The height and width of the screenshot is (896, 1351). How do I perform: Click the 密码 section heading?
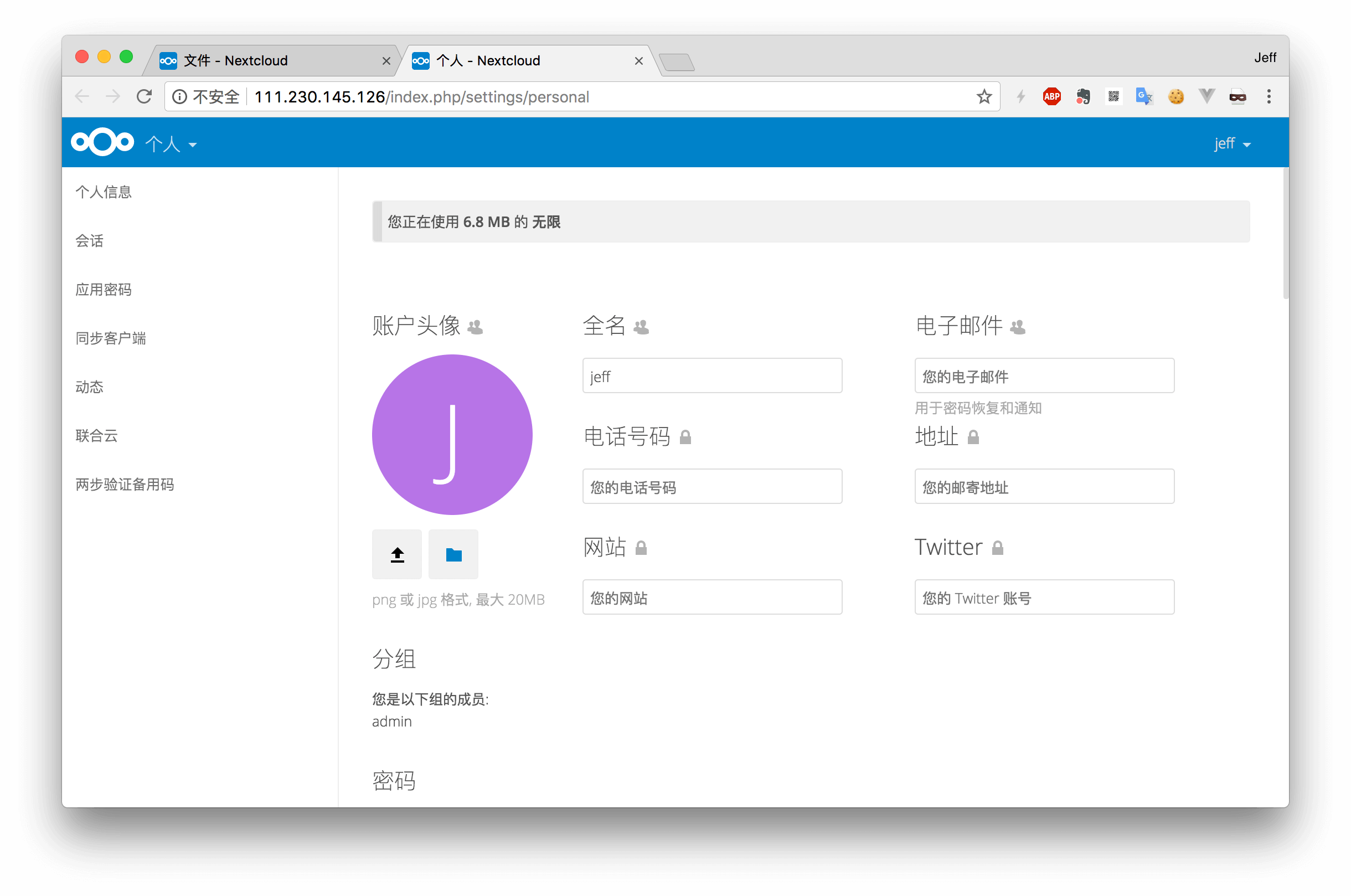tap(394, 781)
